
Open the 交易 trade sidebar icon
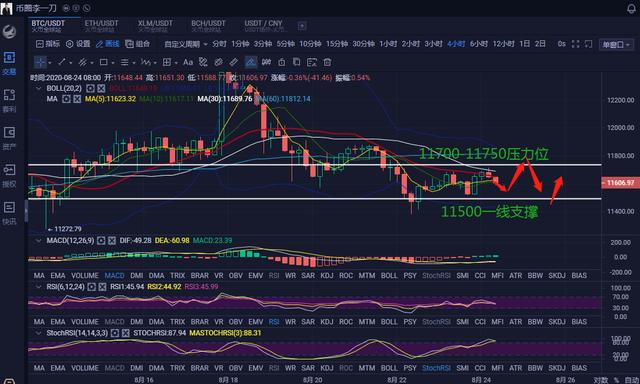pyautogui.click(x=9, y=63)
